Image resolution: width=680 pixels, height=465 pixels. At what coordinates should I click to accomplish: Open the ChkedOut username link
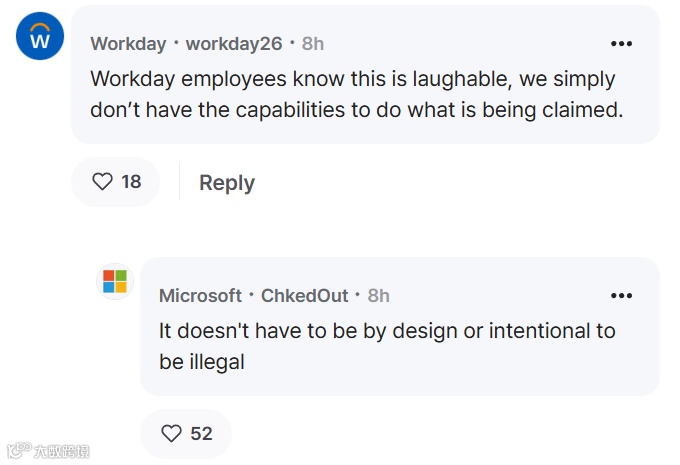(304, 295)
